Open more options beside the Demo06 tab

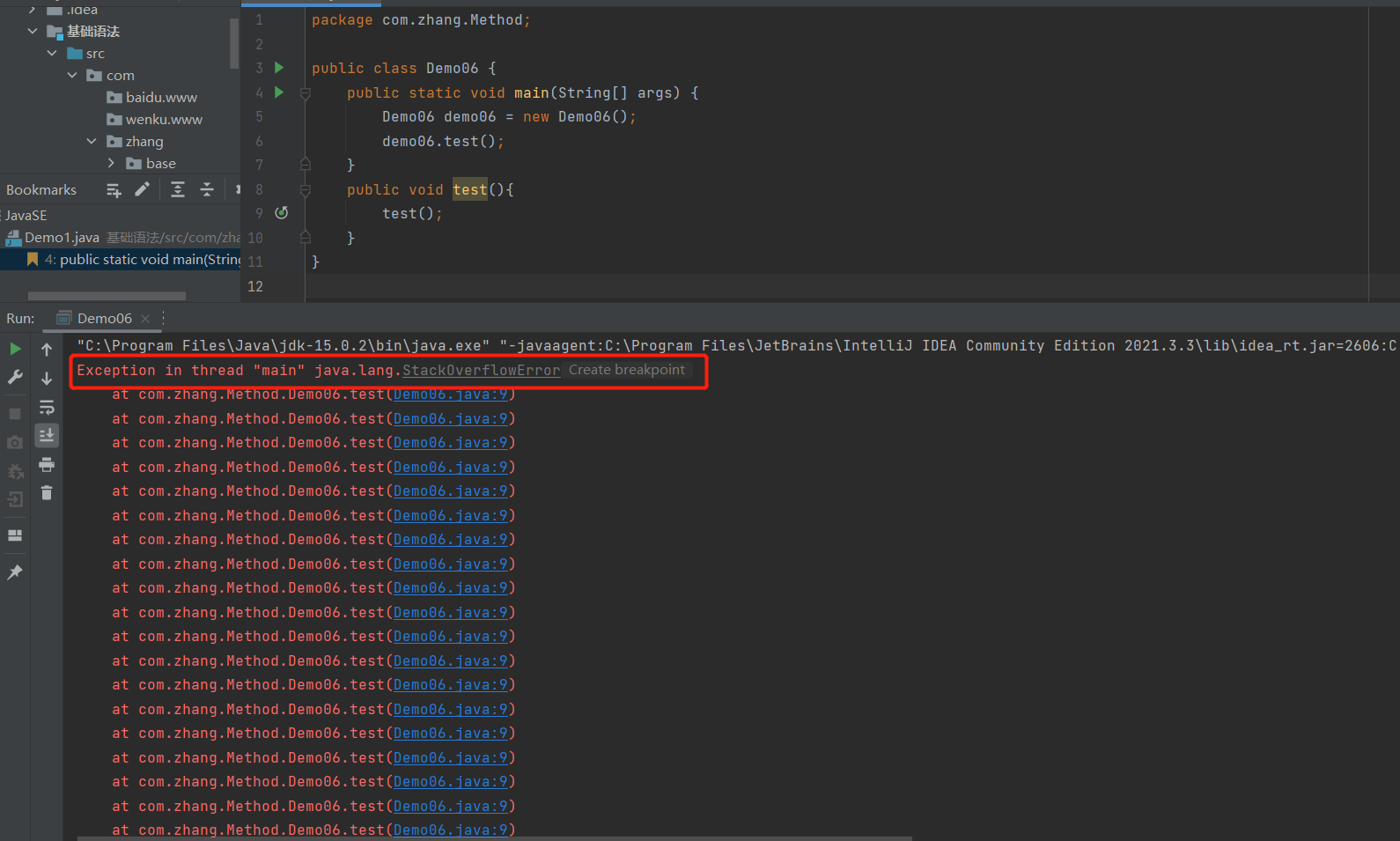coord(164,318)
